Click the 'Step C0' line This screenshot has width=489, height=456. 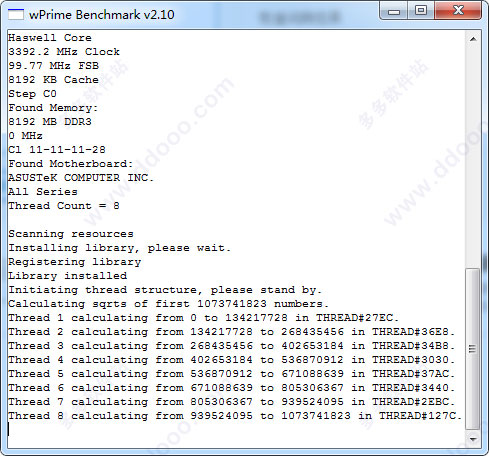32,94
